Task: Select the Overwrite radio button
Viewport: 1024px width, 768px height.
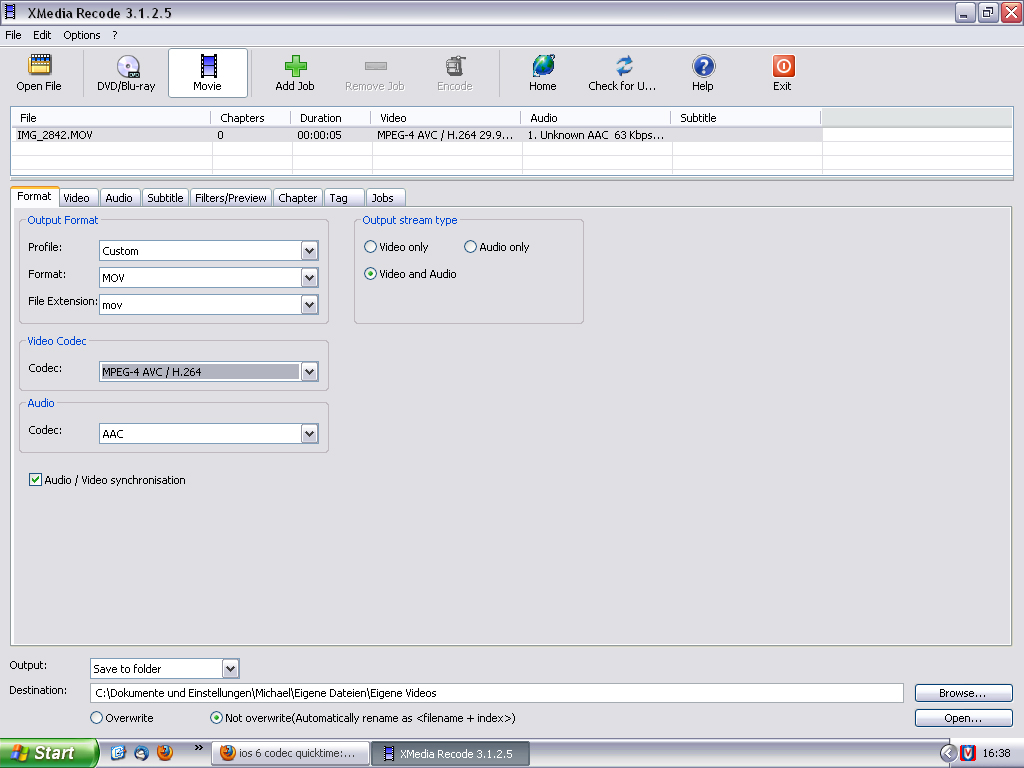Action: [97, 718]
